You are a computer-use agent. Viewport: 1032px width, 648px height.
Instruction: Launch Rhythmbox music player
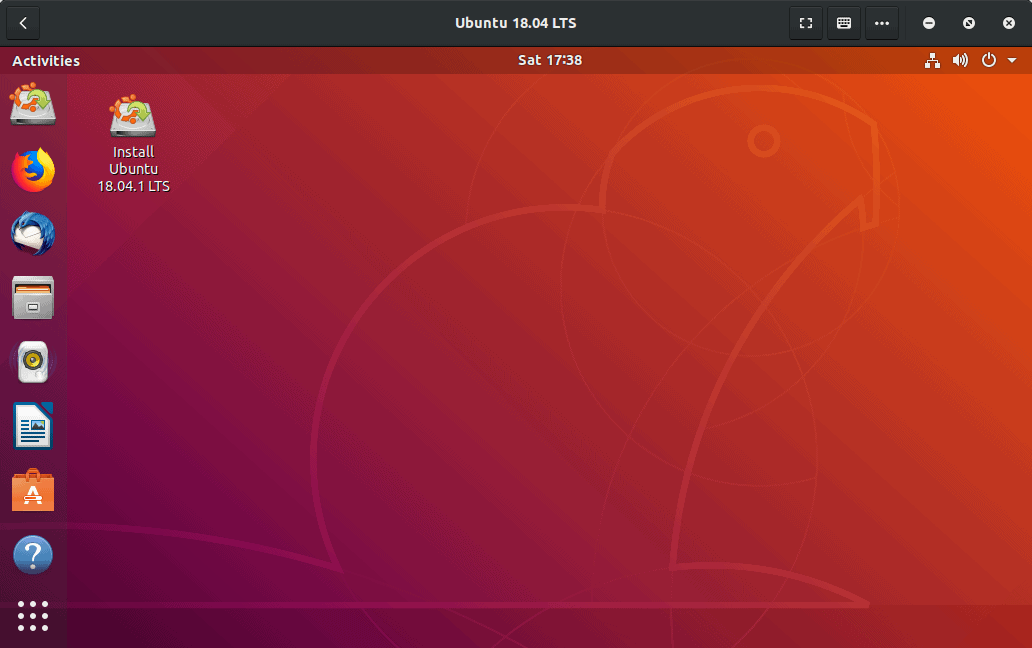tap(33, 361)
